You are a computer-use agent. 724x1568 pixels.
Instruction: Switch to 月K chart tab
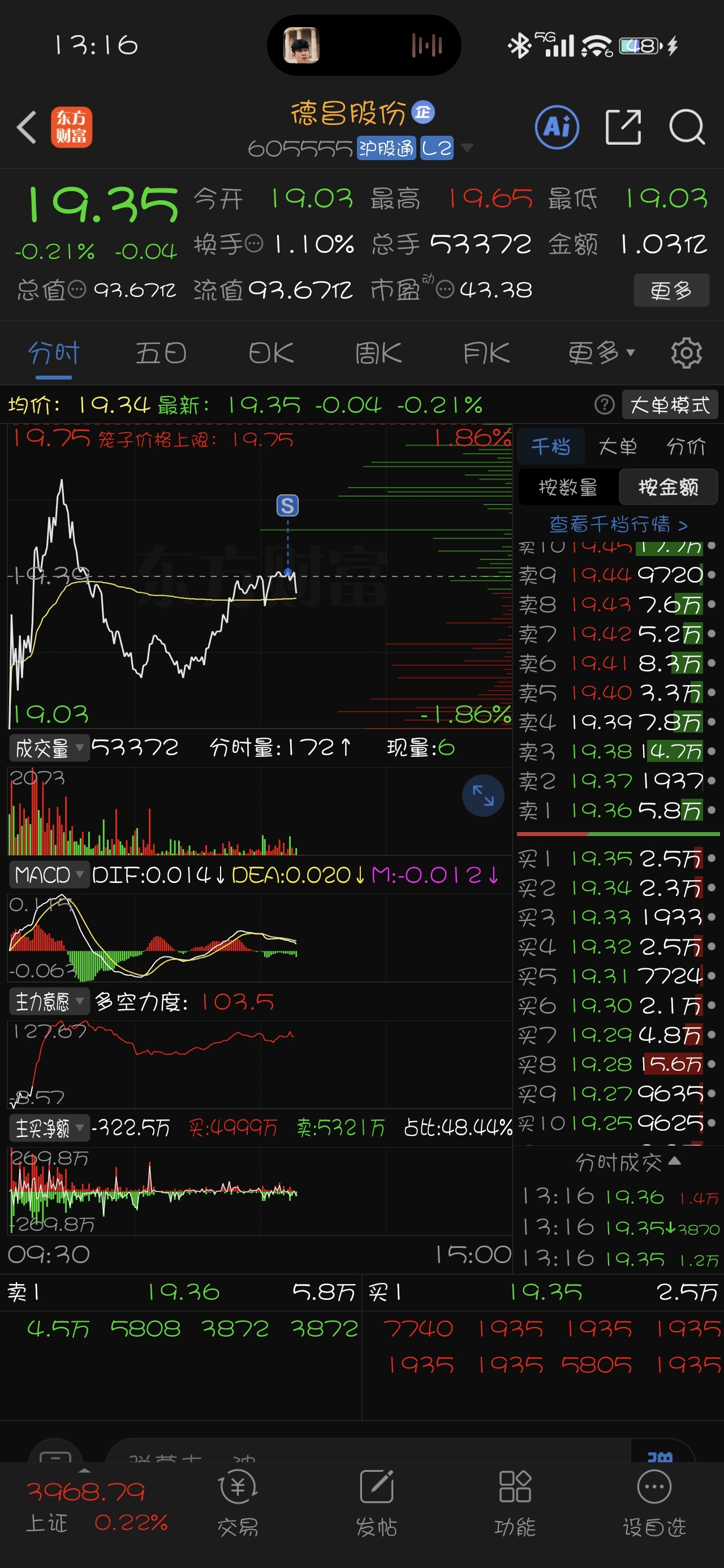pos(486,353)
